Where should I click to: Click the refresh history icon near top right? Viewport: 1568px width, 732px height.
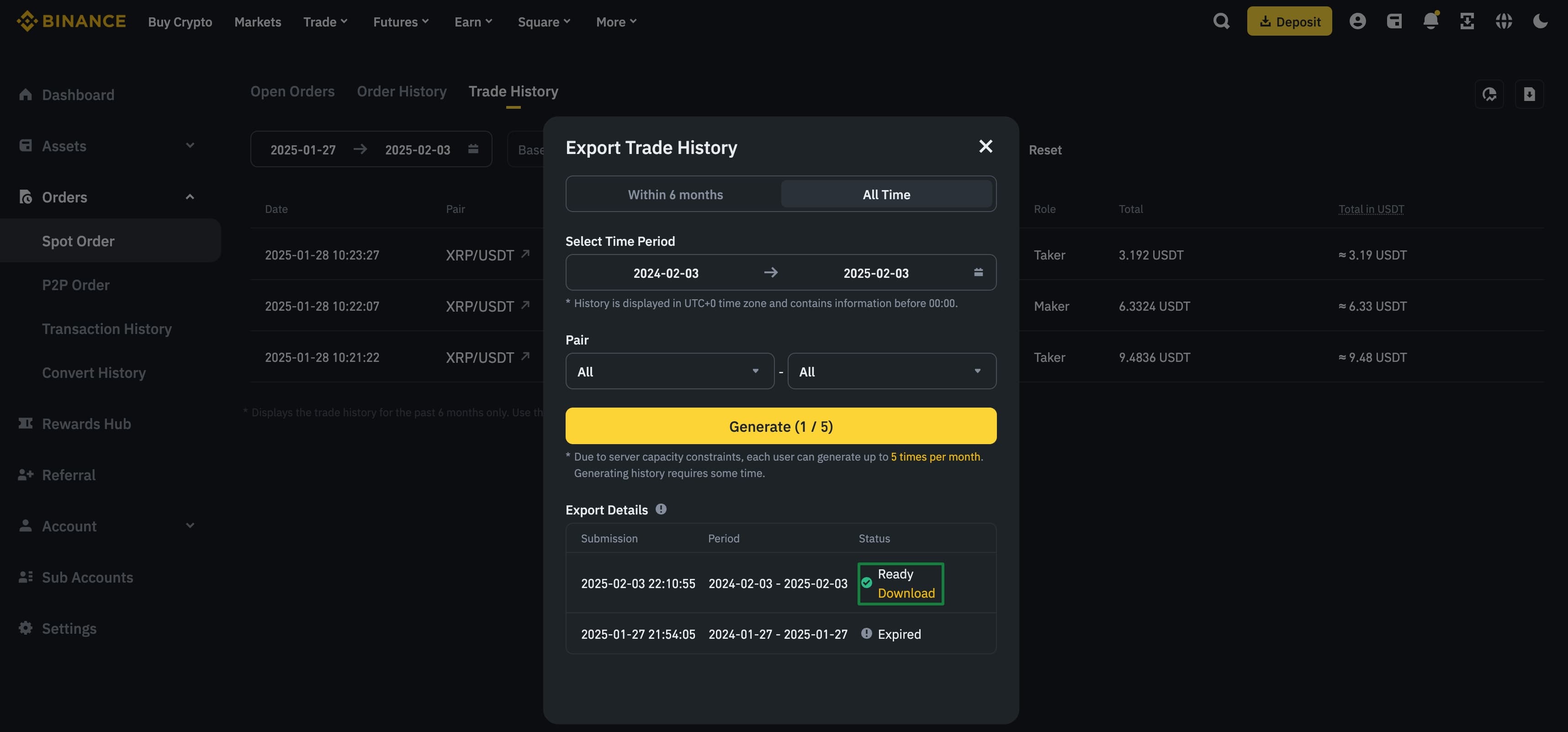pyautogui.click(x=1489, y=95)
